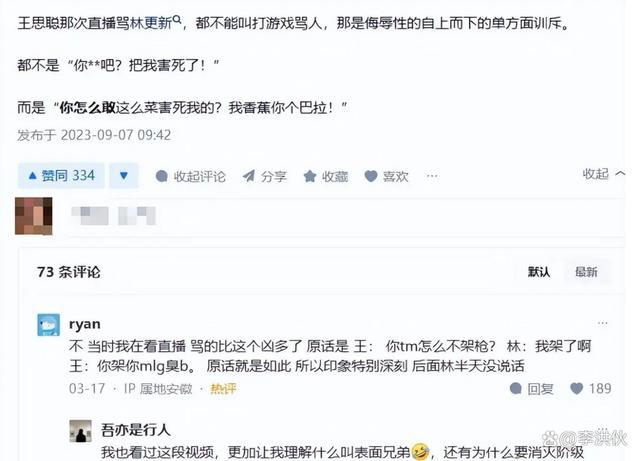
Task: Upvote the answer with 赞同 334
Action: 61,176
